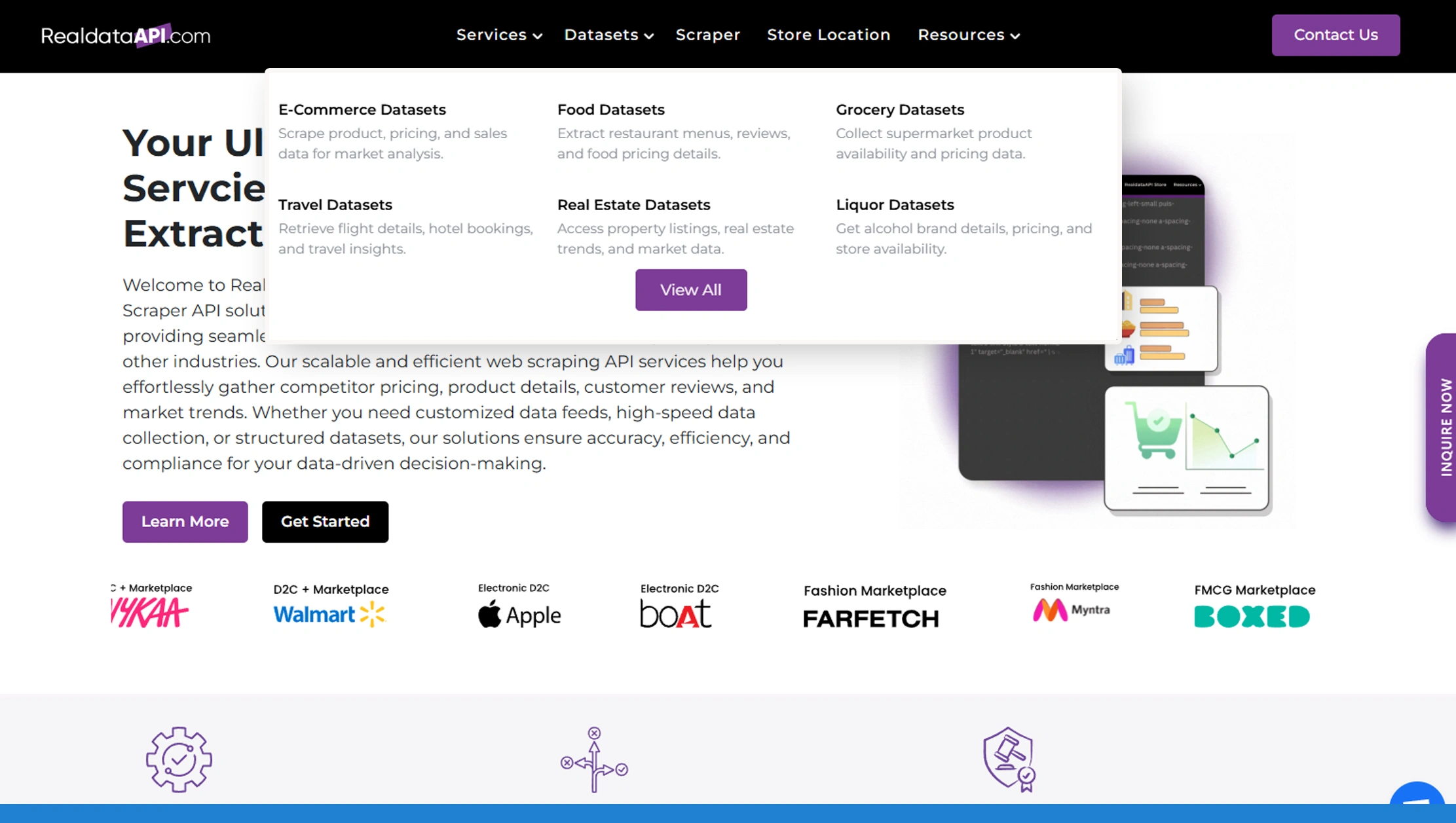Click the shopping cart chart thumbnail
This screenshot has width=1456, height=823.
click(1187, 448)
